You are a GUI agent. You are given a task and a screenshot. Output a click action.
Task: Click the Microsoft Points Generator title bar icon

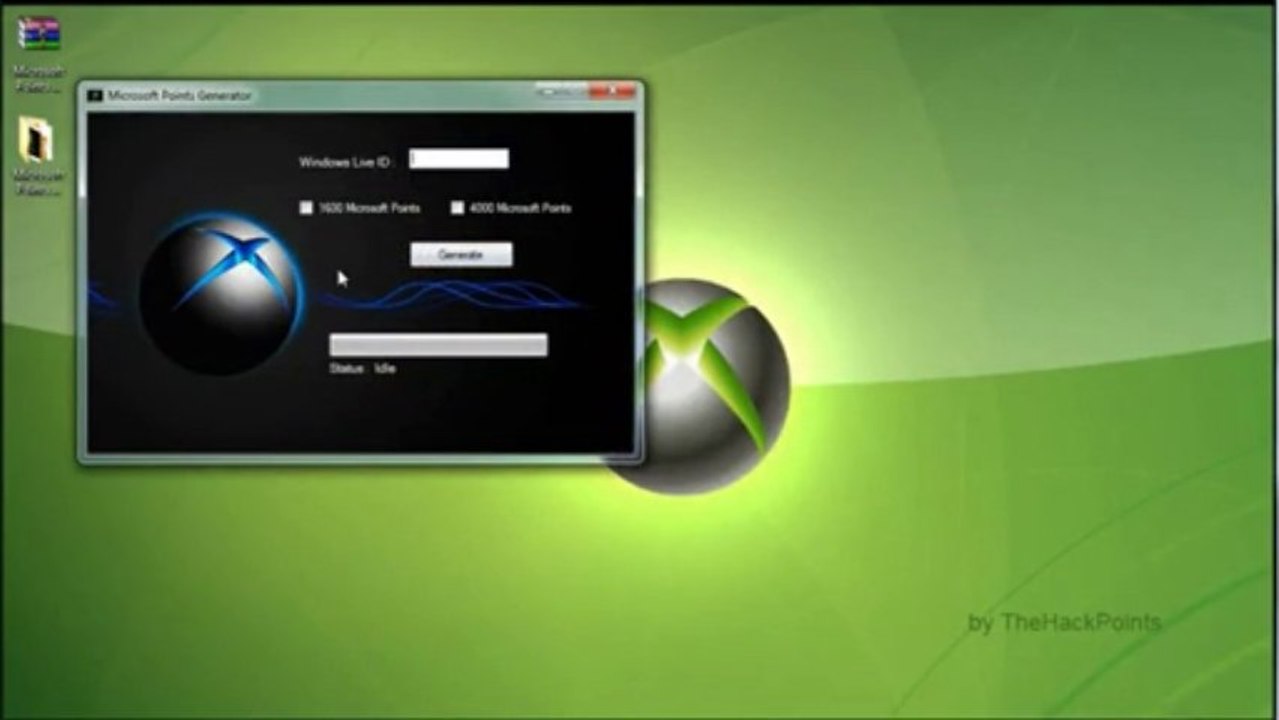[x=96, y=95]
